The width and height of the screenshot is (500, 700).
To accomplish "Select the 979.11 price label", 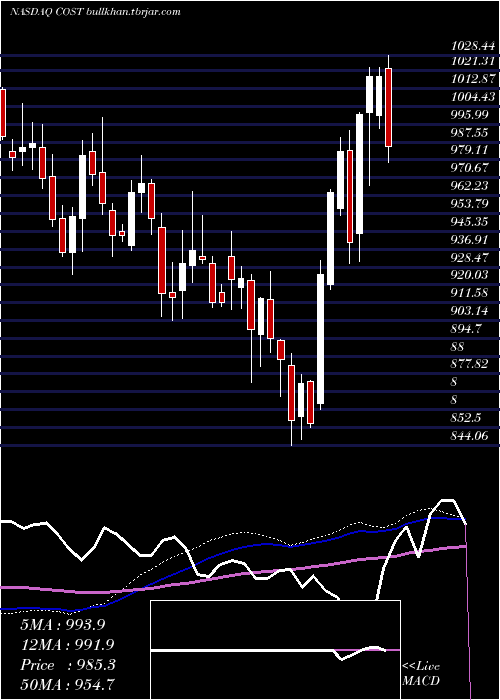I will point(470,150).
